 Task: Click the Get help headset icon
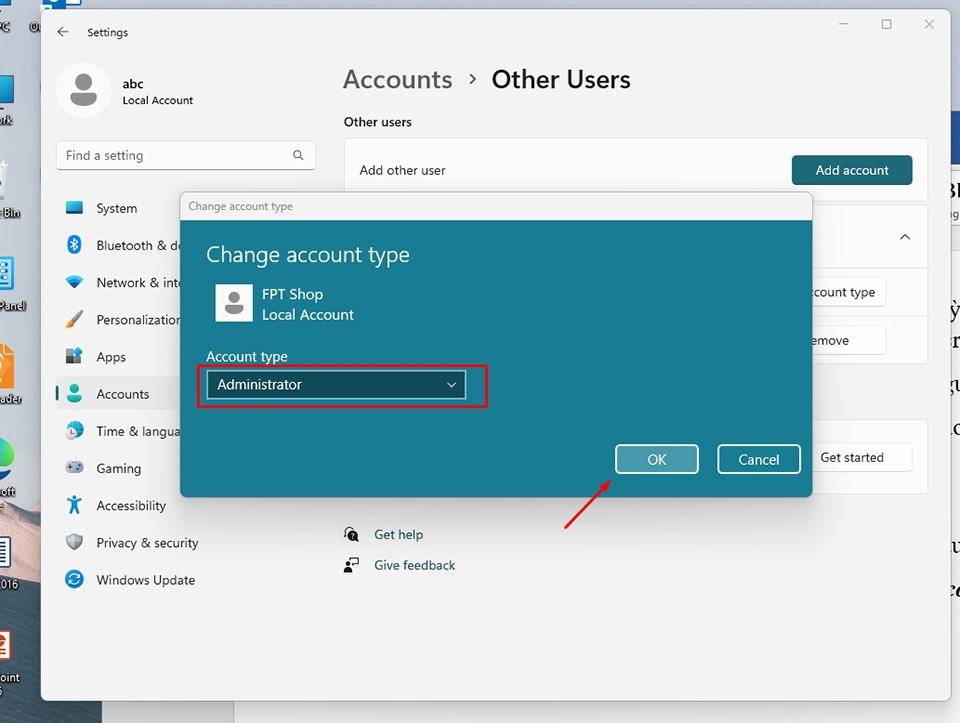pos(351,534)
